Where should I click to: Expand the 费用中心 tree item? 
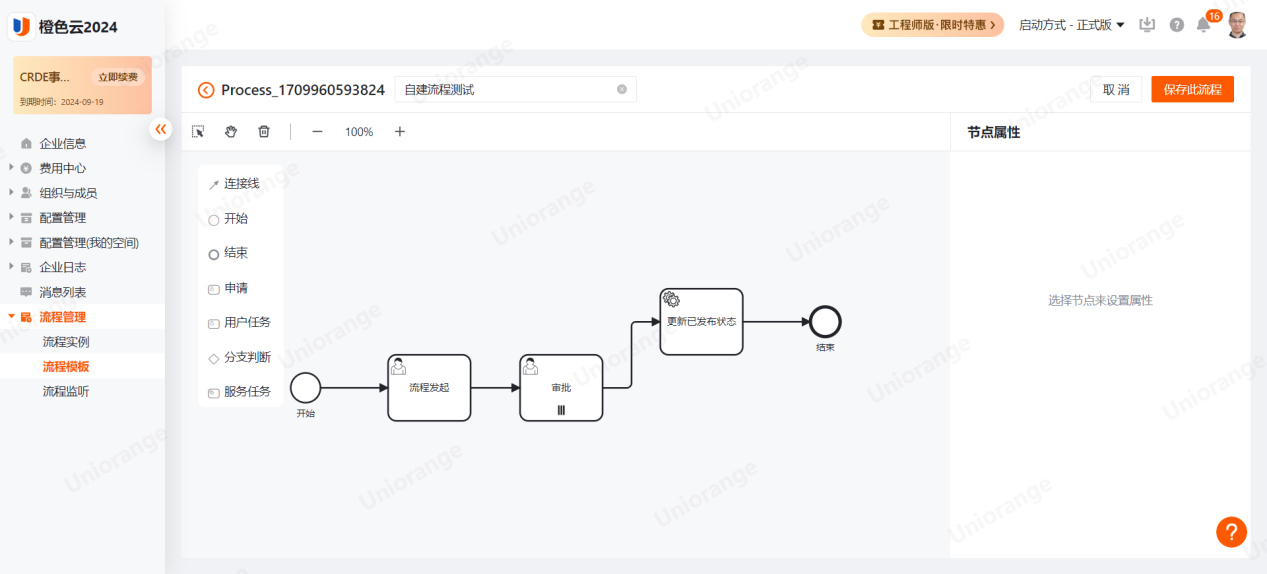click(x=11, y=168)
